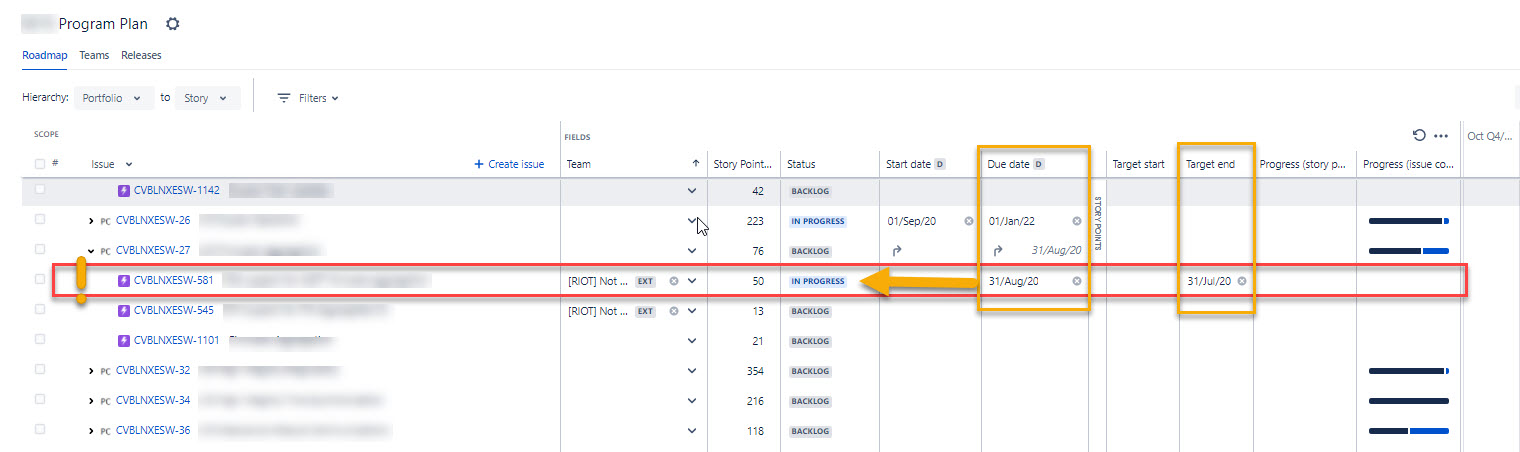Viewport: 1520px width, 452px height.
Task: Click PC issue-type icon of CVBLNXESW-36
Action: coord(106,431)
